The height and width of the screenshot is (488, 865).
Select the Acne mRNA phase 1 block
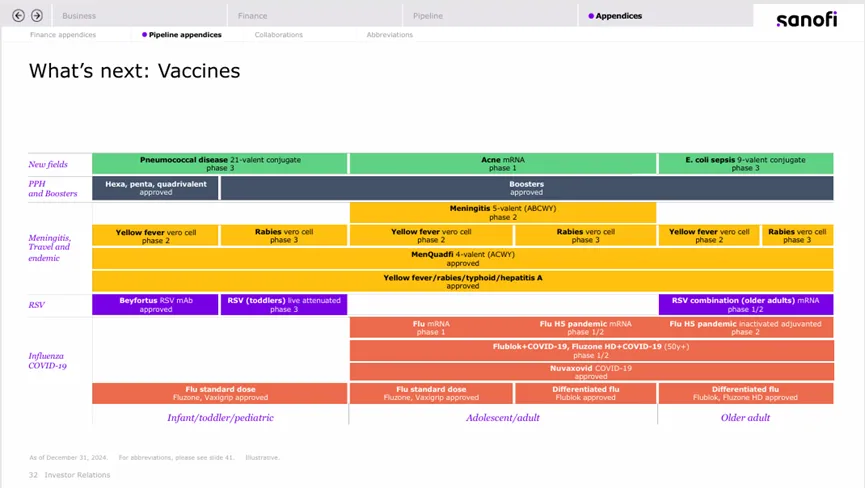503,163
